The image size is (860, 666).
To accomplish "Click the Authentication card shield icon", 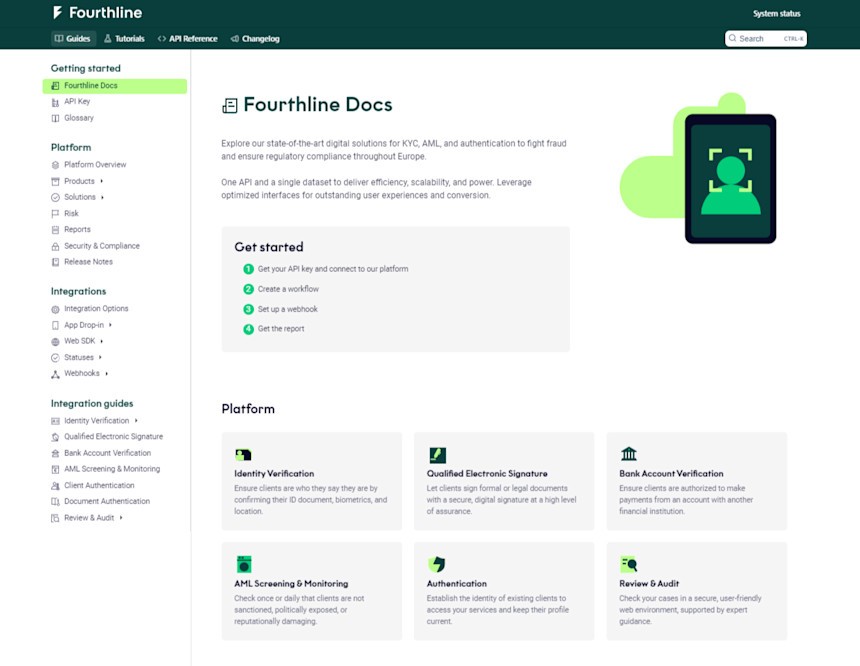I will click(x=437, y=564).
